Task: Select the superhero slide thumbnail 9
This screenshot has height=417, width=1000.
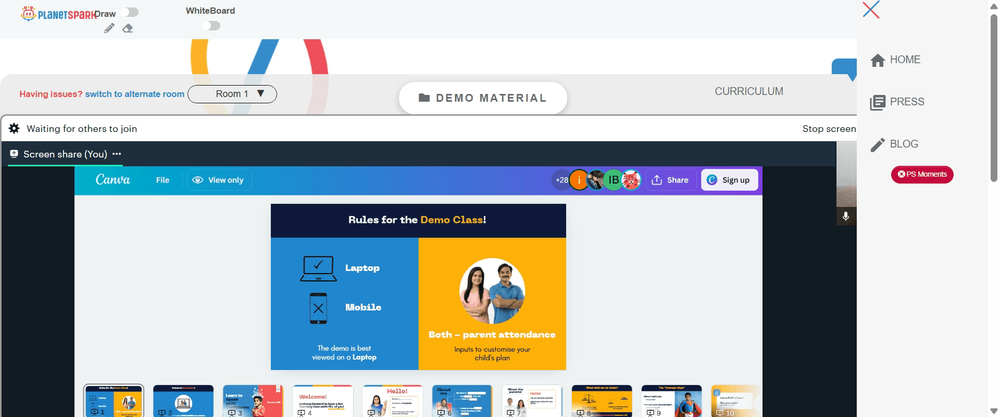Action: click(x=672, y=400)
